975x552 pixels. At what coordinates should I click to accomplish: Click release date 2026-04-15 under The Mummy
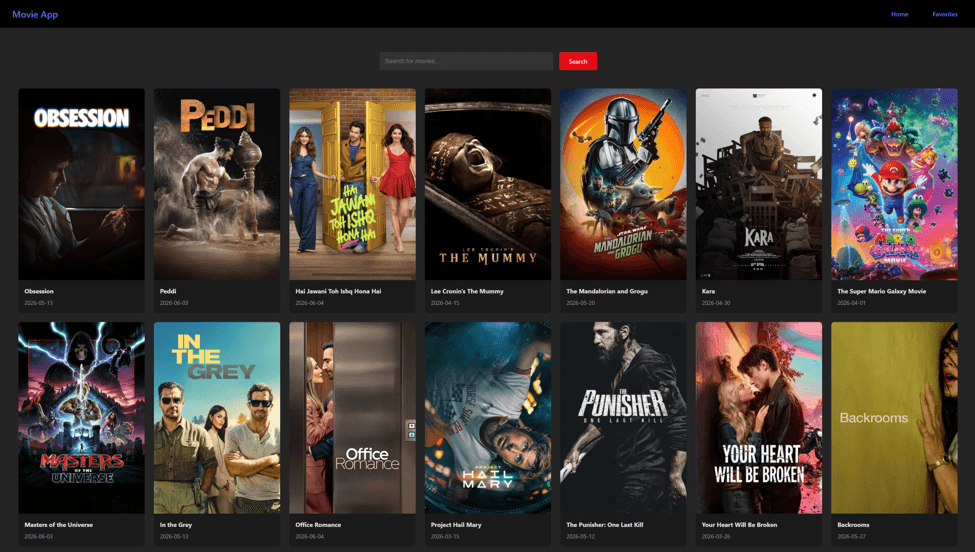click(445, 303)
